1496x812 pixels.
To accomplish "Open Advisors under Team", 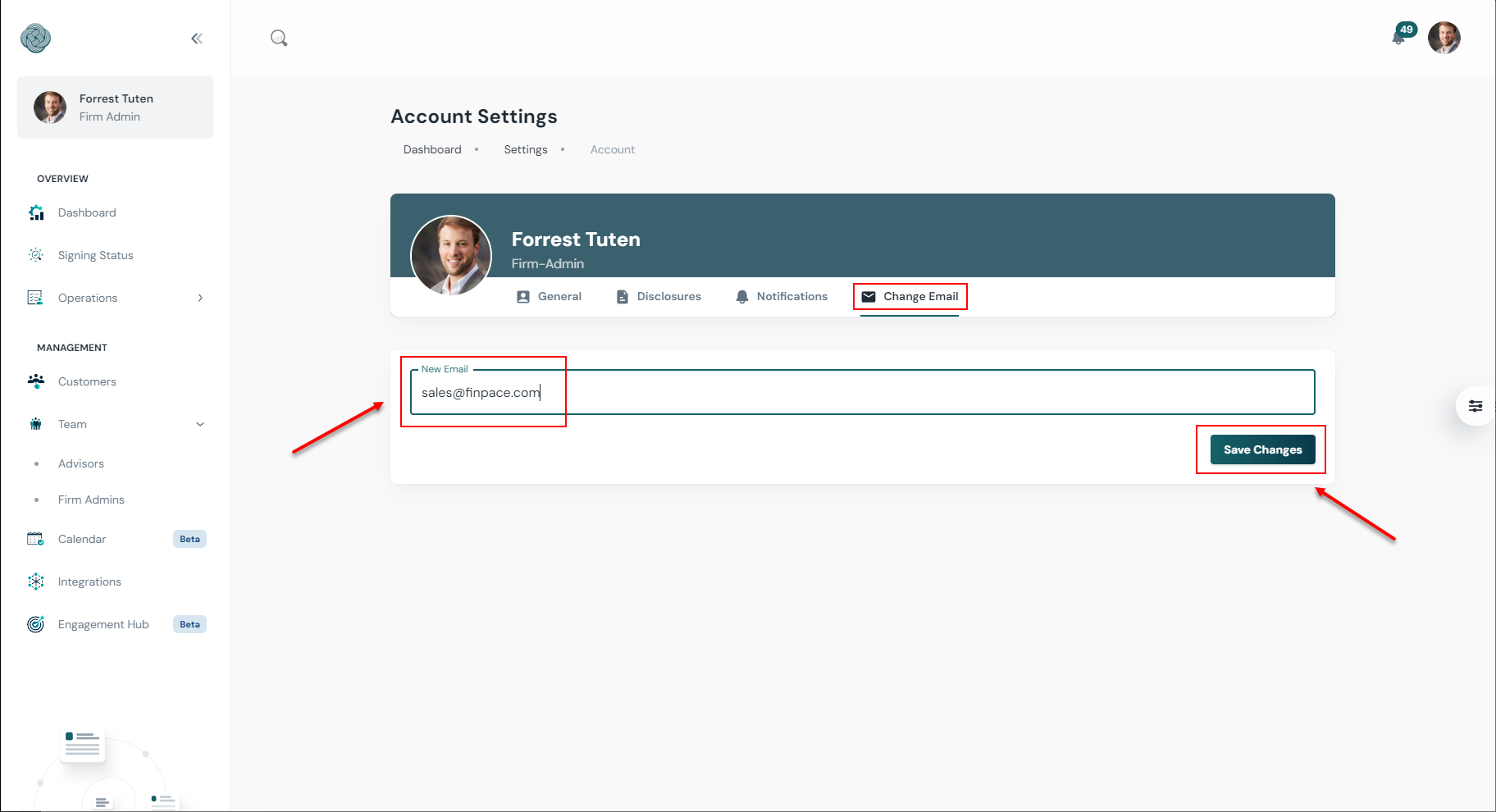I will coord(81,463).
